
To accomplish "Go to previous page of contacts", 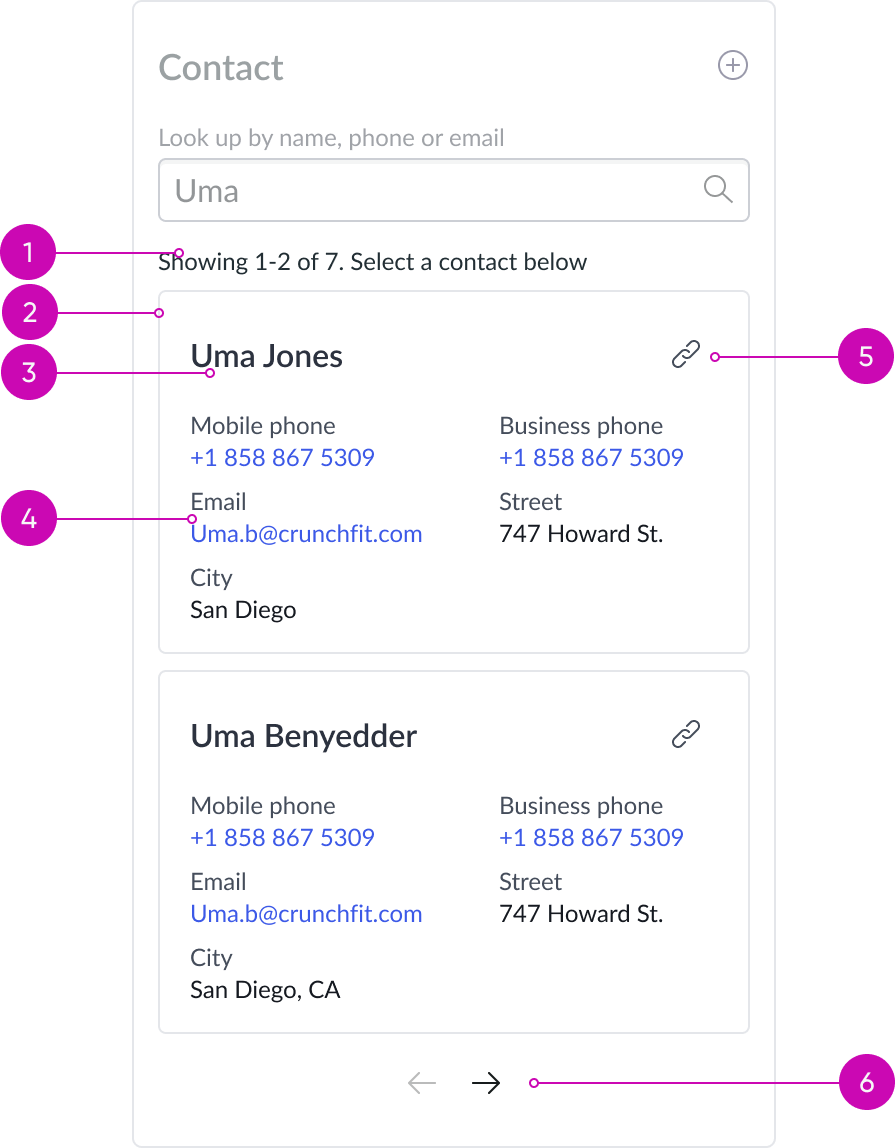I will (422, 1083).
